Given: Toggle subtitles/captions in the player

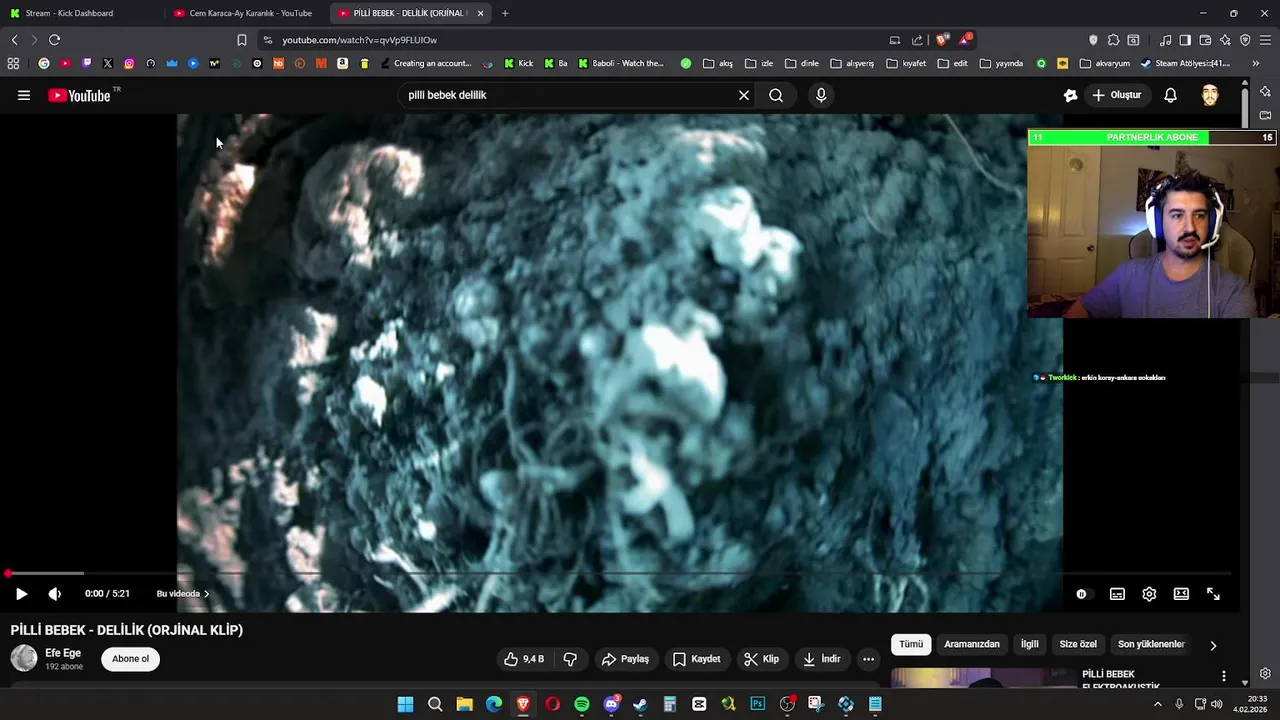Looking at the screenshot, I should click(1117, 594).
